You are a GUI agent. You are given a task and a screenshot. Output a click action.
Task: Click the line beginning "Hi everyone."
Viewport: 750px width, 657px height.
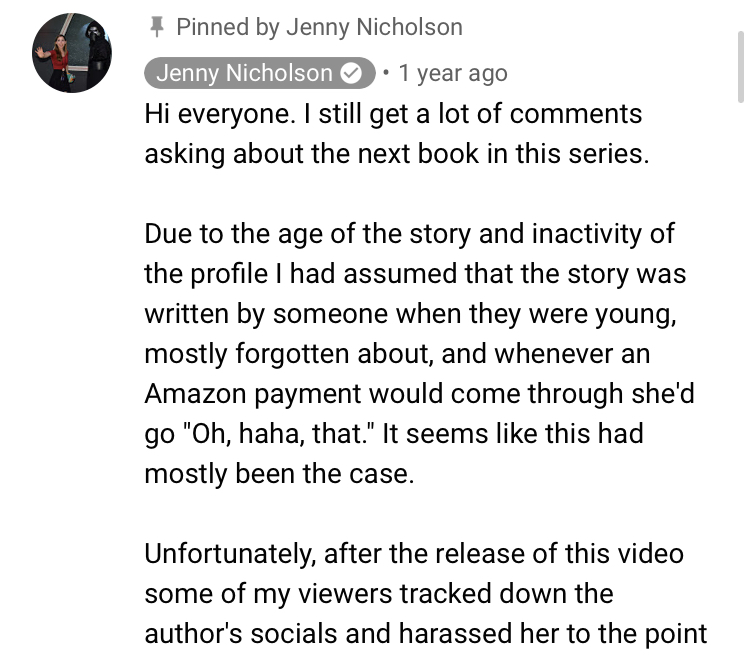[393, 115]
